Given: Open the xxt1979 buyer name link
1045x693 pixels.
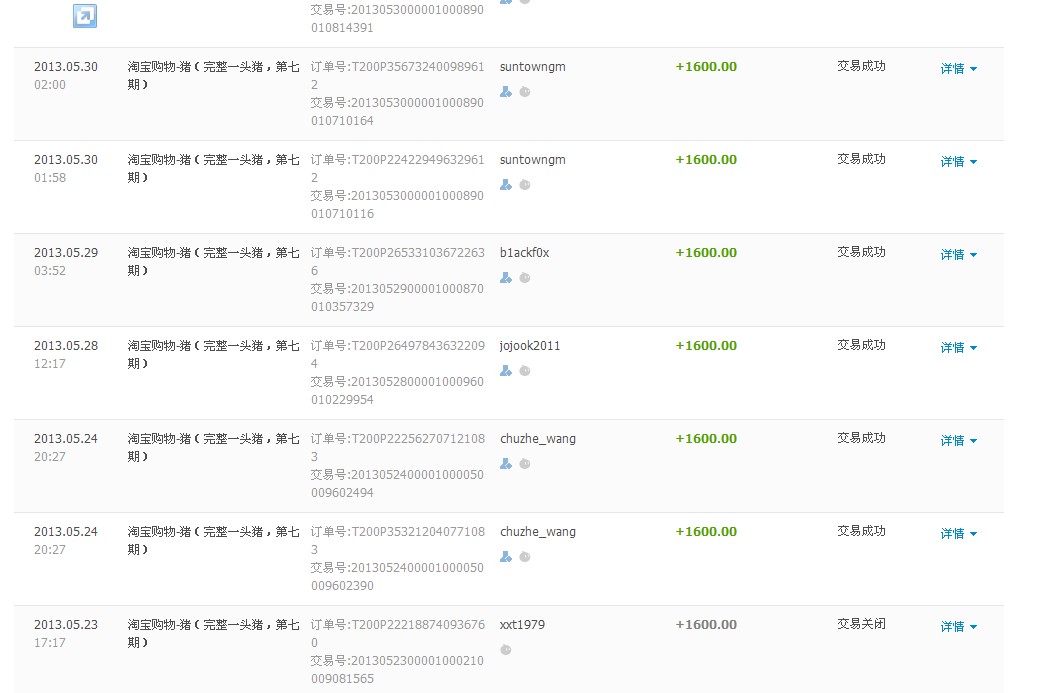Looking at the screenshot, I should click(522, 625).
